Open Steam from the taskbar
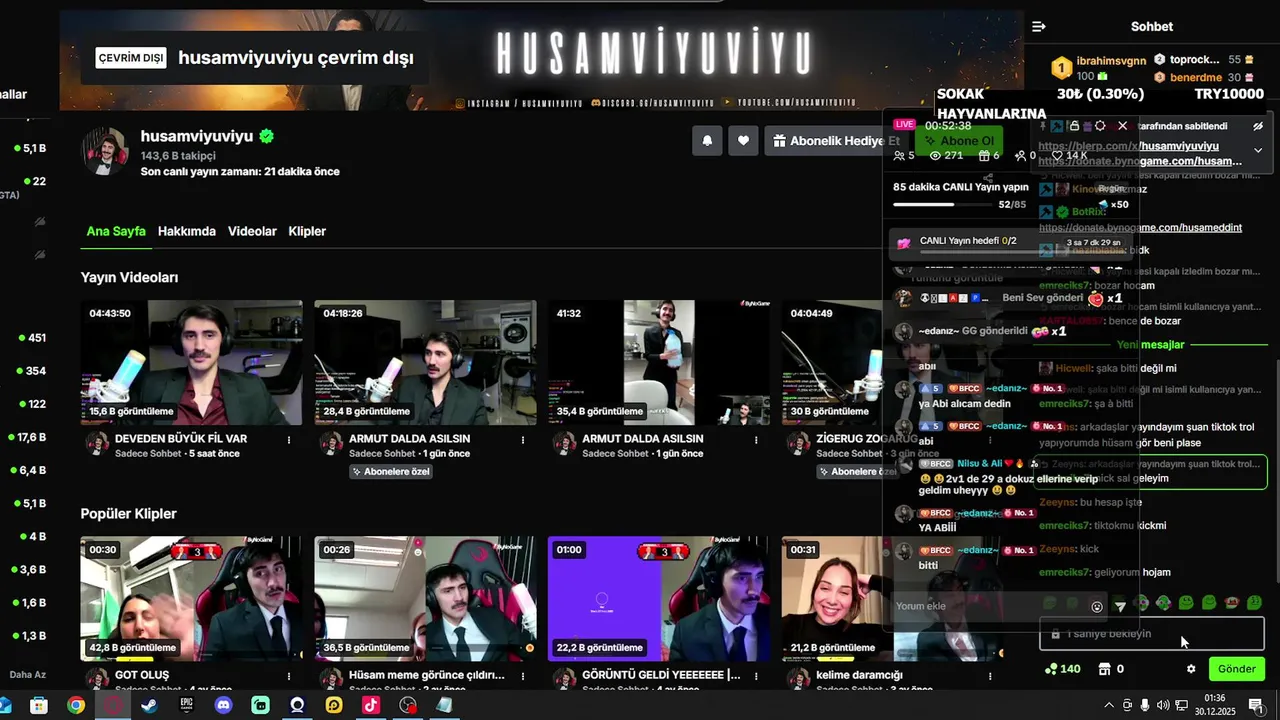 (x=149, y=705)
